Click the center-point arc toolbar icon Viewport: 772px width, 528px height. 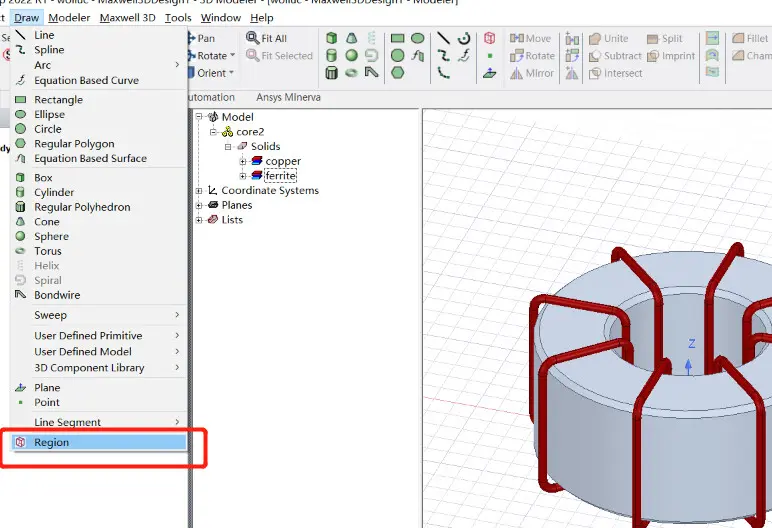(464, 38)
